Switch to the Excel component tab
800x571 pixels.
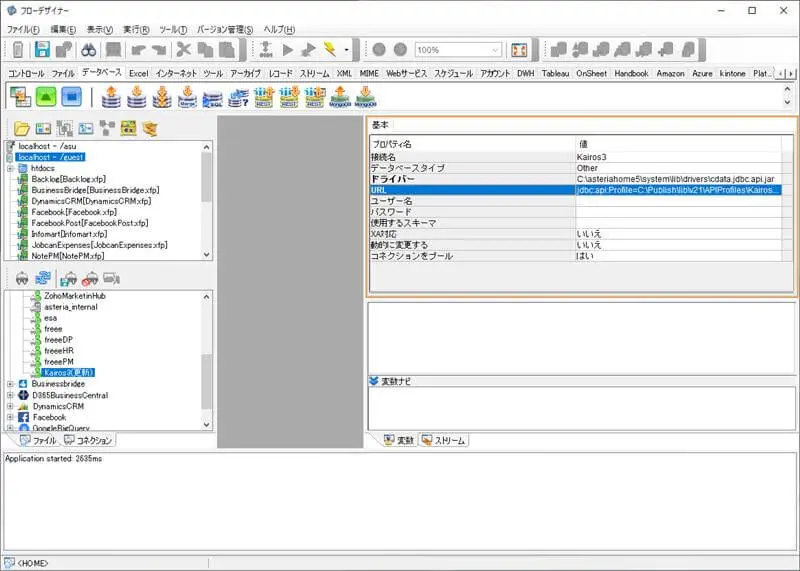click(x=138, y=73)
